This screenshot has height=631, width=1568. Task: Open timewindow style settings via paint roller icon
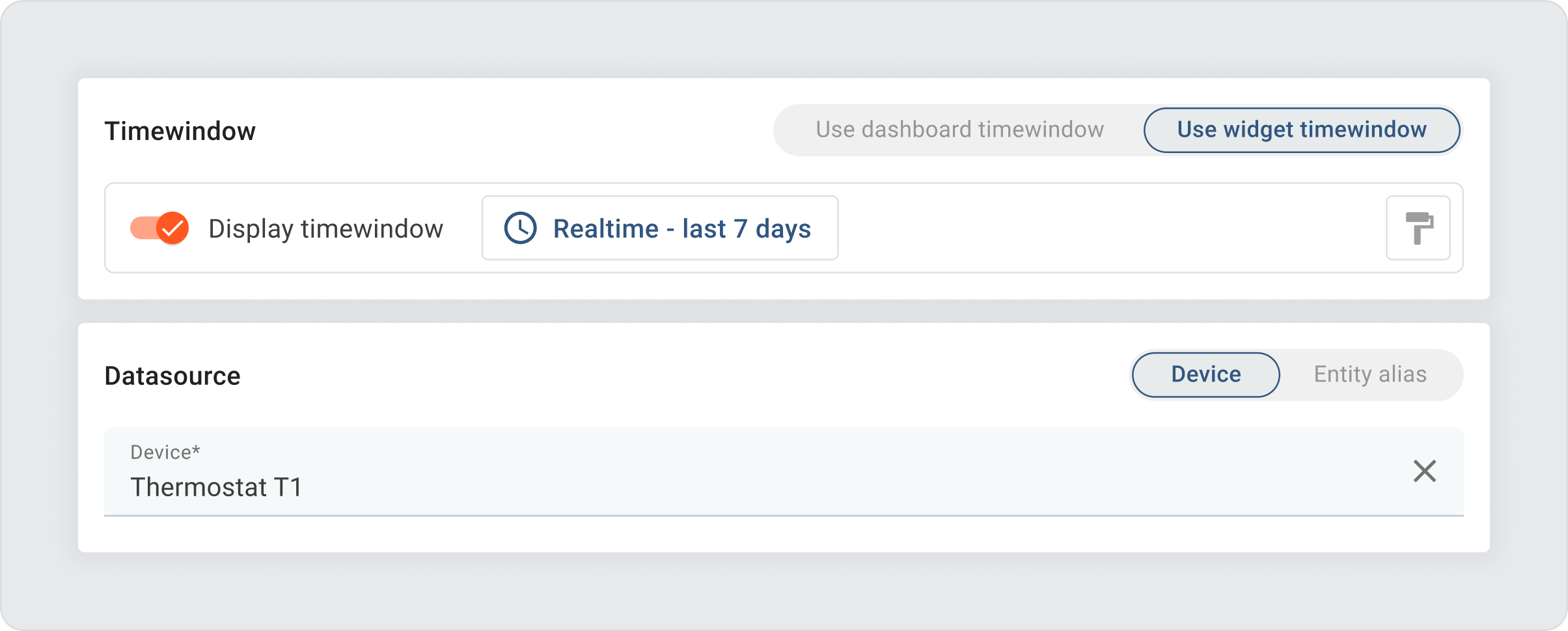(1419, 228)
